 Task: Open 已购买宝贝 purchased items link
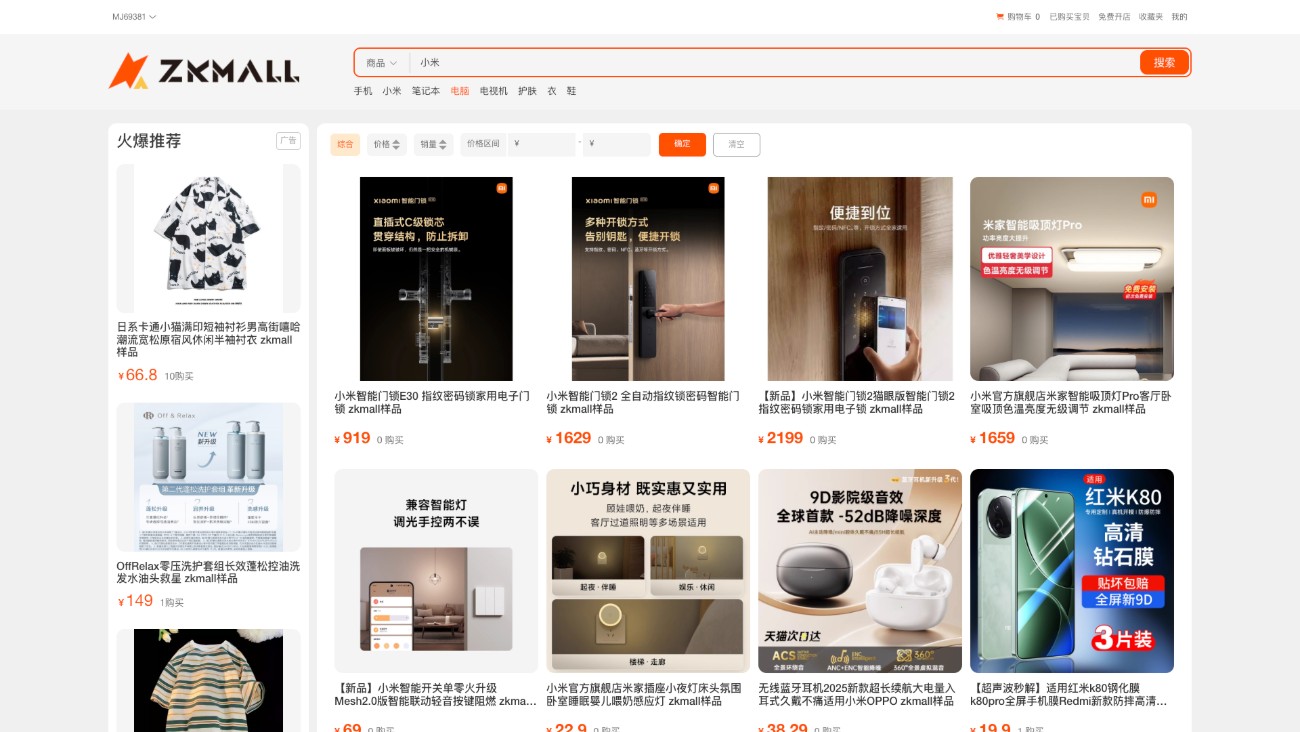coord(1069,17)
